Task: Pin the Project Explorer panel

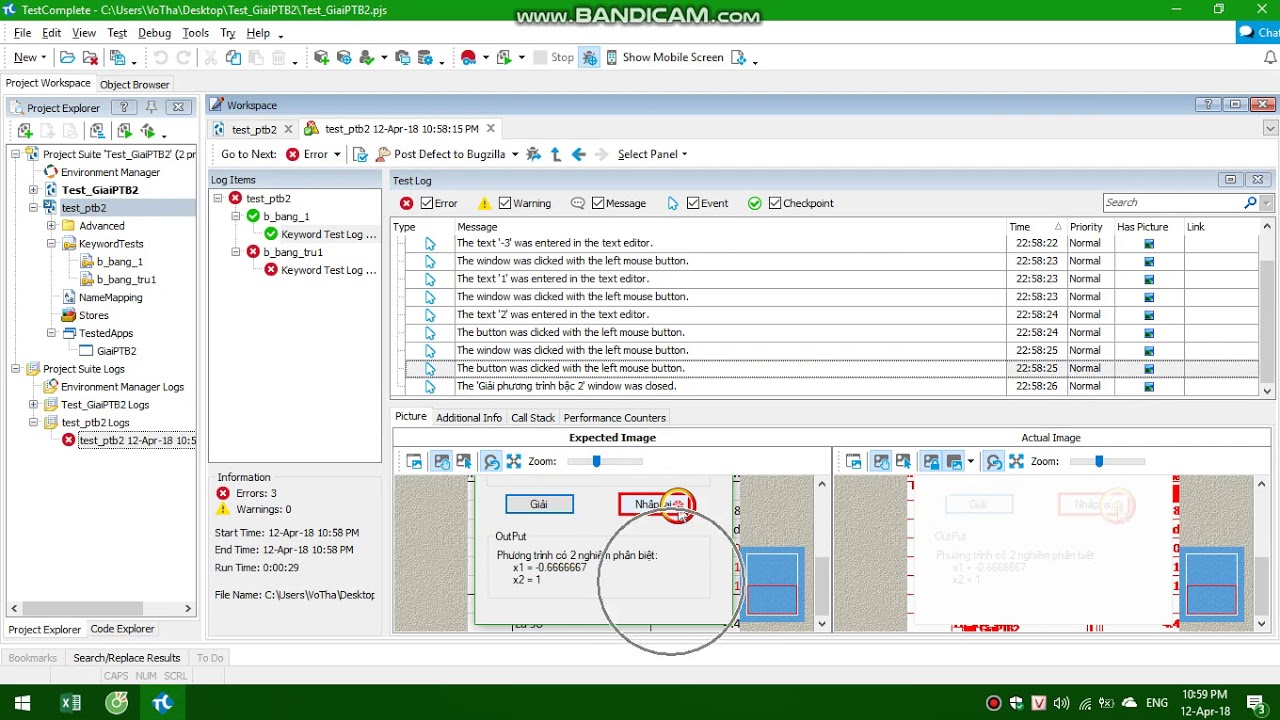Action: click(151, 108)
